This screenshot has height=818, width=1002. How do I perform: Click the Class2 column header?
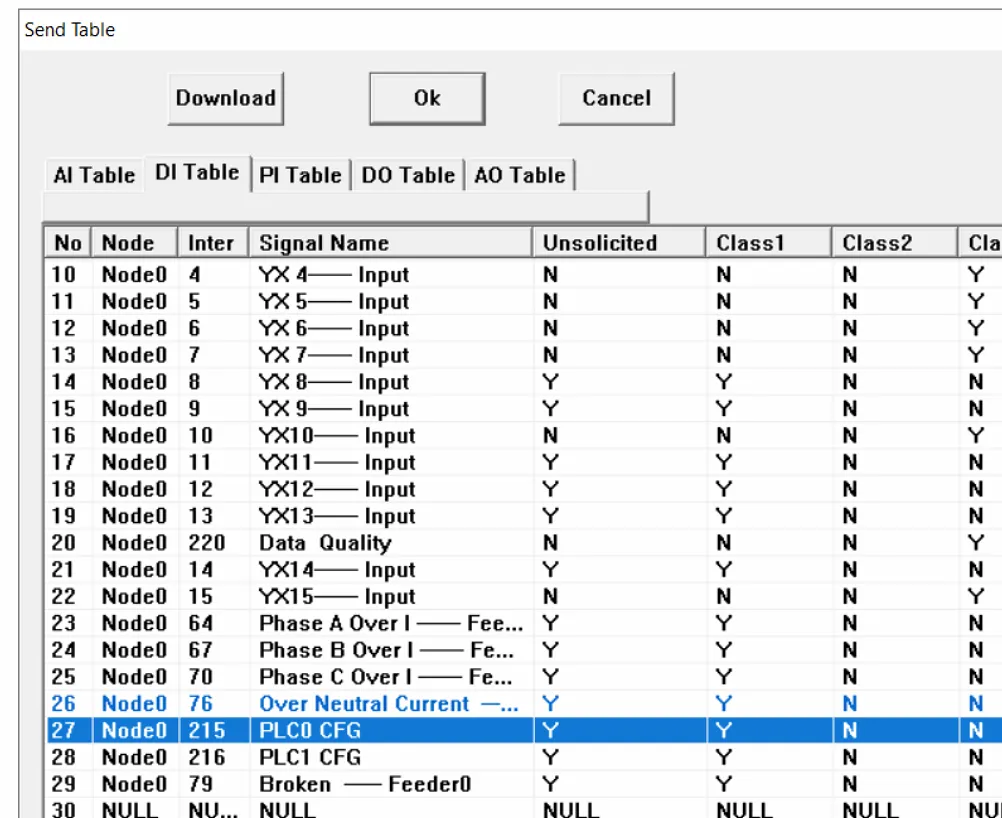coord(895,243)
